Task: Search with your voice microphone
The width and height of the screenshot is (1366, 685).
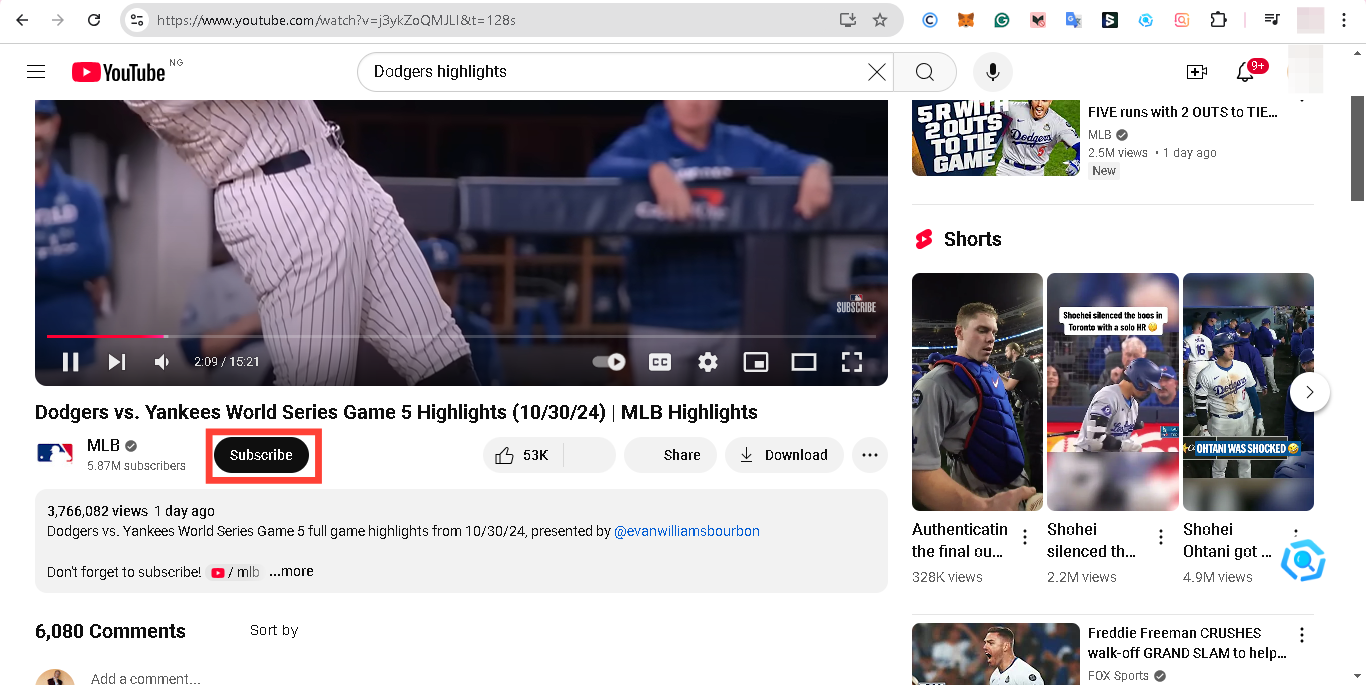Action: pyautogui.click(x=993, y=72)
